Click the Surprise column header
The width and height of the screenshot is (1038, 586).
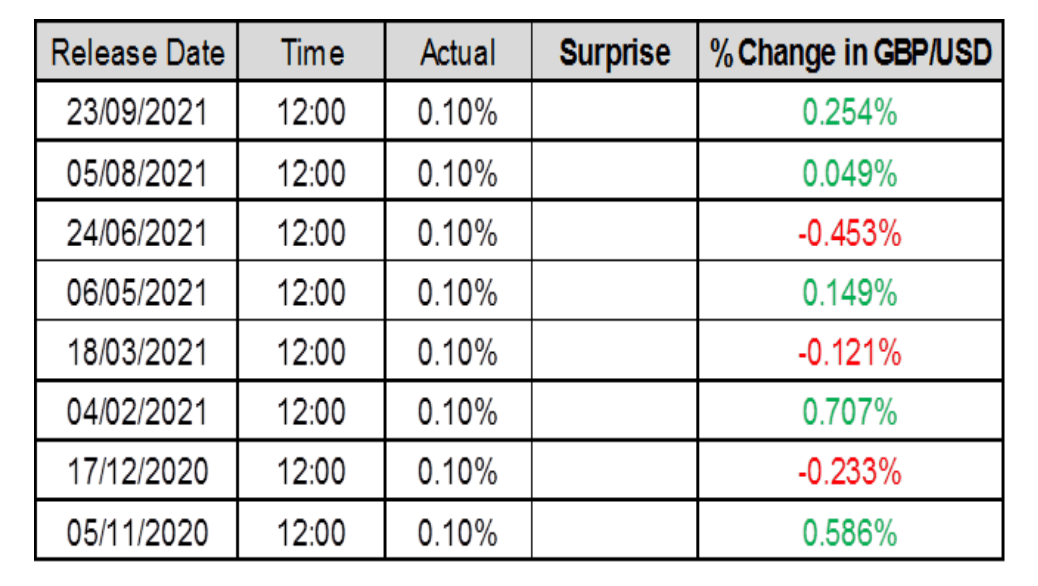pos(615,53)
